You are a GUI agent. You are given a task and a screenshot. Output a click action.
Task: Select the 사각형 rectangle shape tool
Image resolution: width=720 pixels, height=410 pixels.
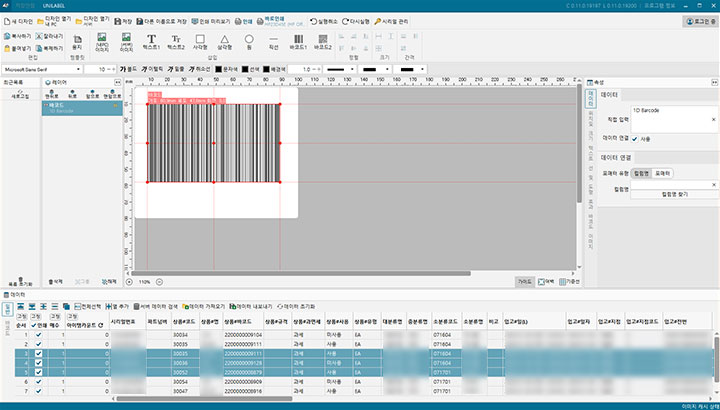(x=201, y=41)
